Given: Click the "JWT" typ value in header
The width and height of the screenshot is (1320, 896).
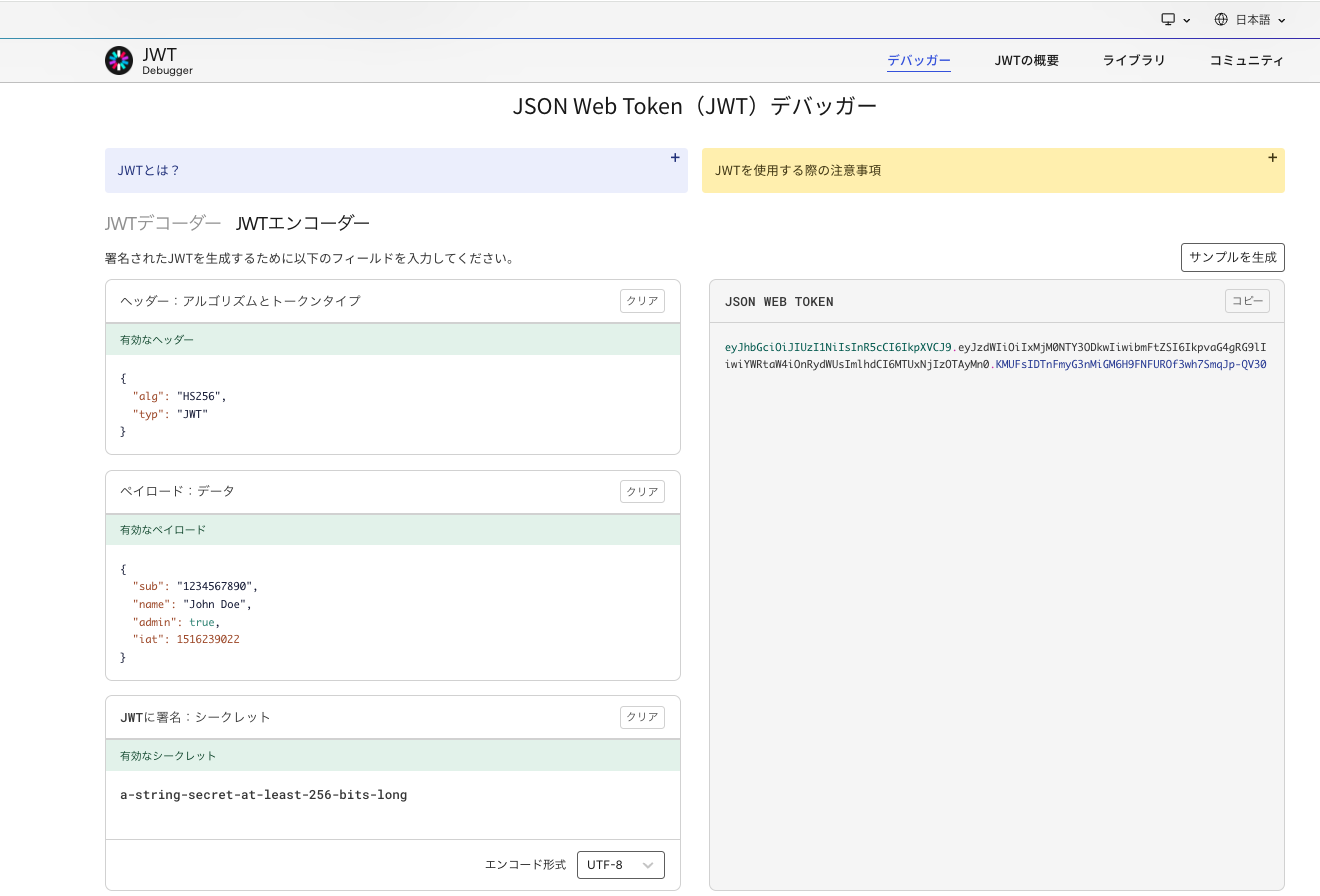Looking at the screenshot, I should coord(193,414).
